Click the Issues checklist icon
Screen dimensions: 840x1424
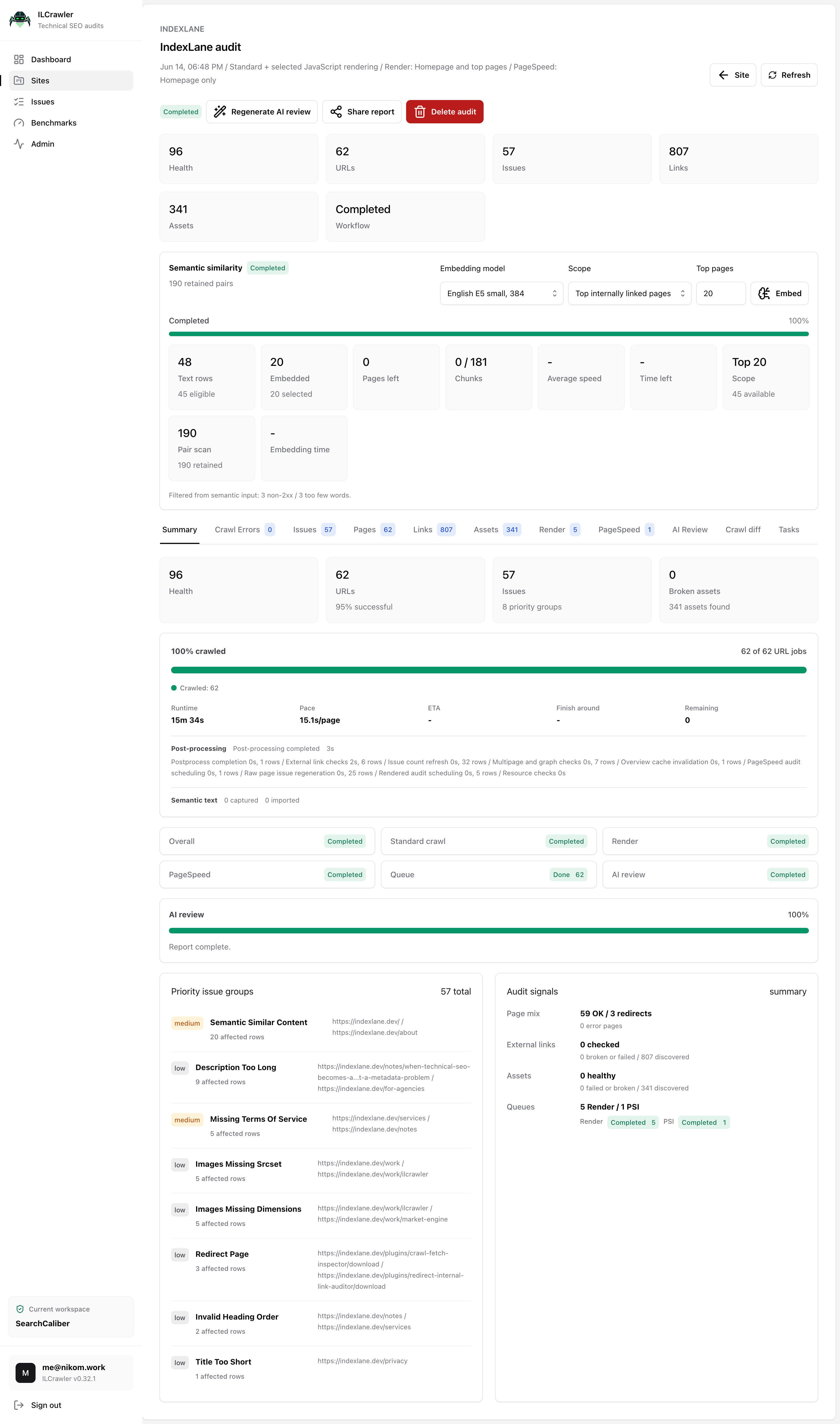[19, 102]
